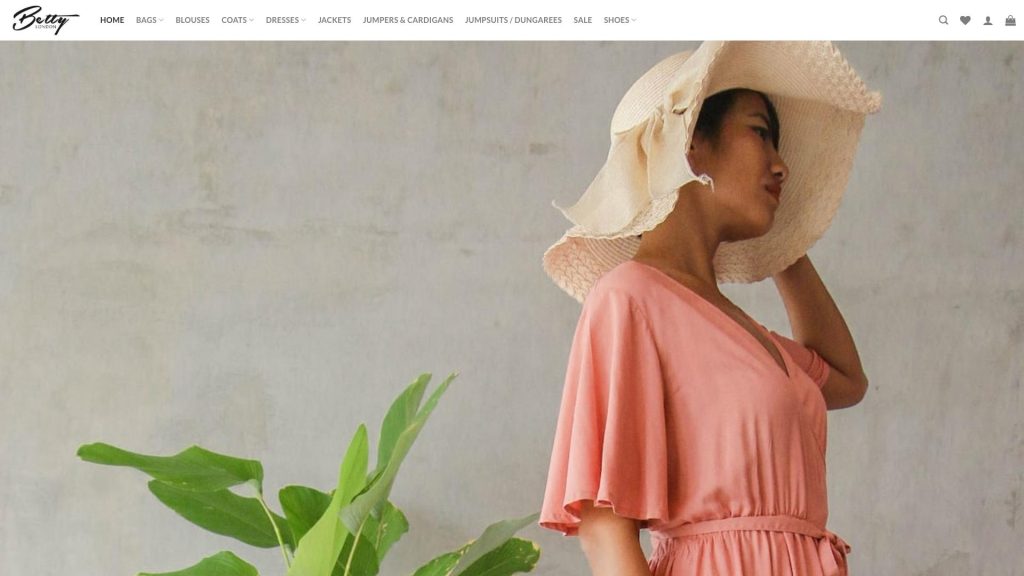Image resolution: width=1024 pixels, height=576 pixels.
Task: Open the search magnifier icon
Action: pos(943,20)
